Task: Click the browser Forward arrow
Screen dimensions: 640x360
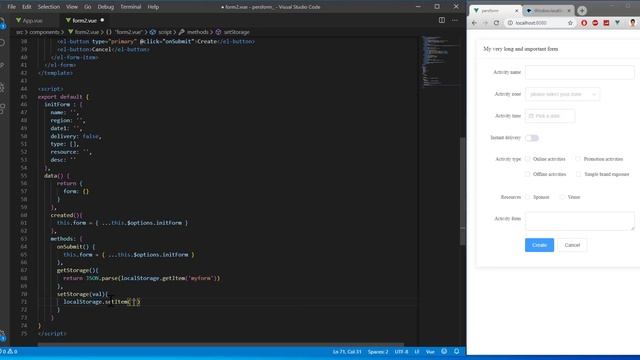Action: tap(485, 23)
